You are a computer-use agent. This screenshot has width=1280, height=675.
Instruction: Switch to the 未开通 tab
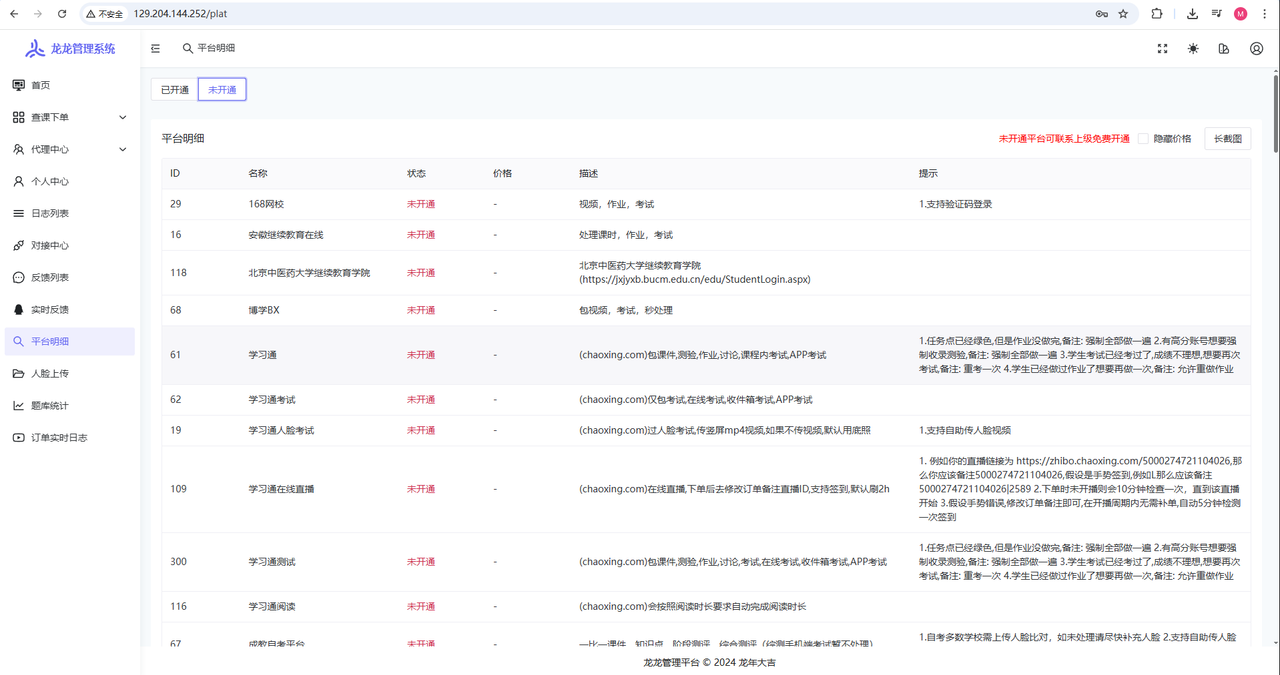pyautogui.click(x=222, y=89)
